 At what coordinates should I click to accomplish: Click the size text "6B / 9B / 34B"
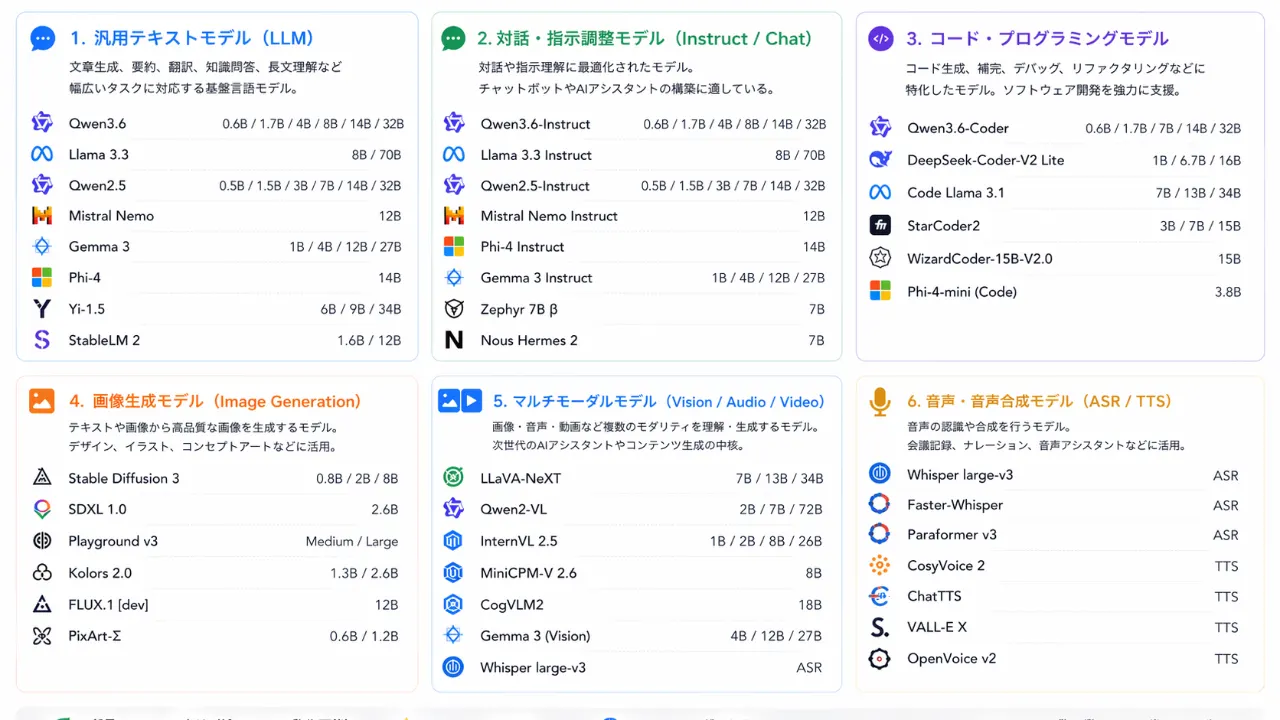tap(361, 309)
